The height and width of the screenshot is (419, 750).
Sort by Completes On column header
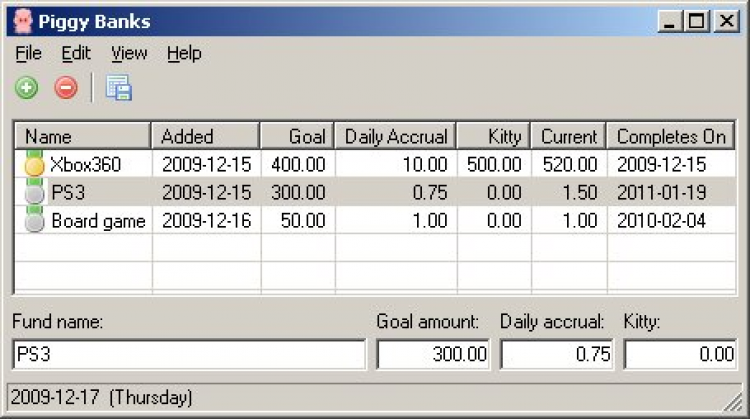pyautogui.click(x=670, y=137)
